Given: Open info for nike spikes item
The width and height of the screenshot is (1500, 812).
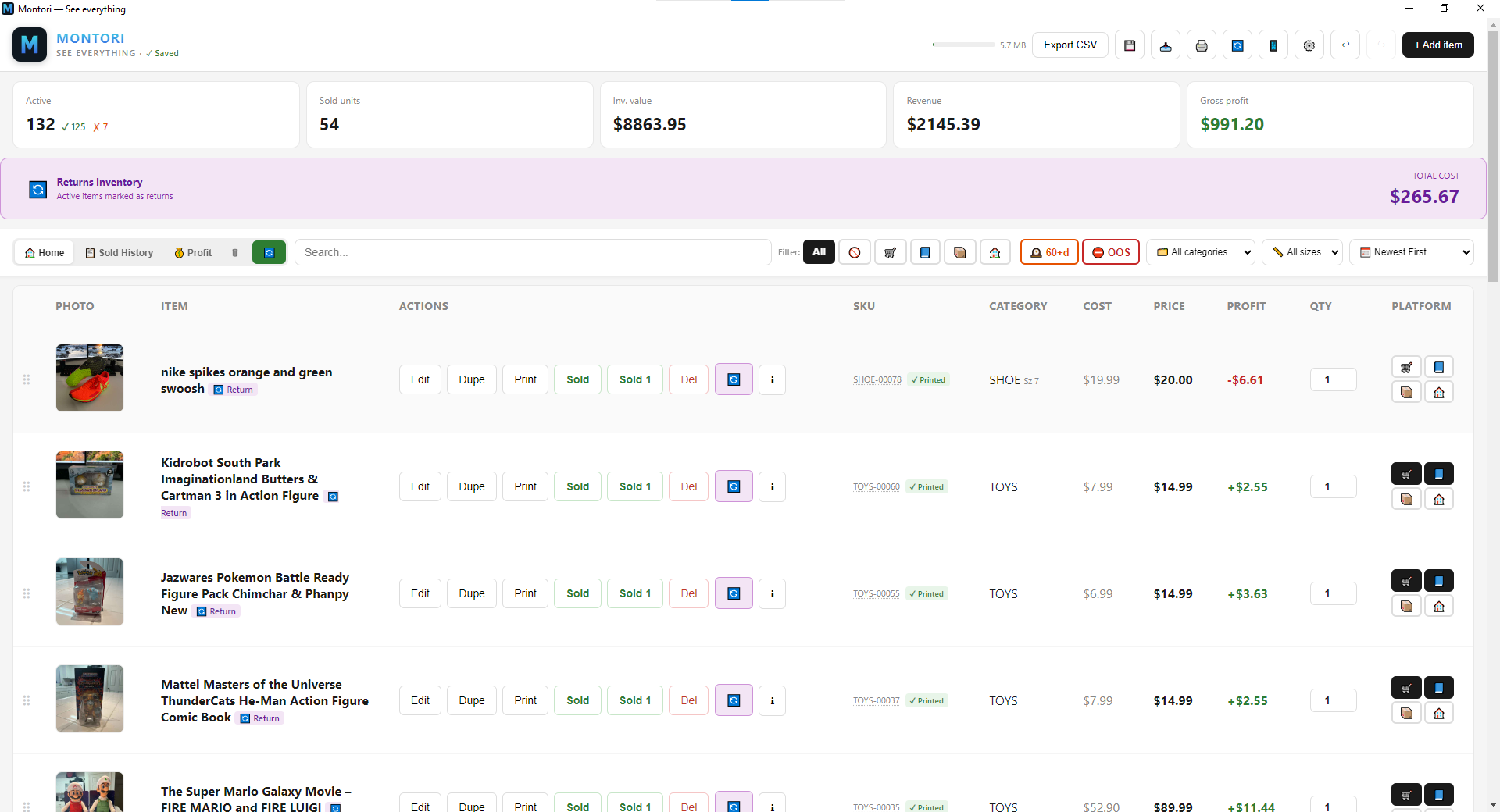Looking at the screenshot, I should coord(773,380).
